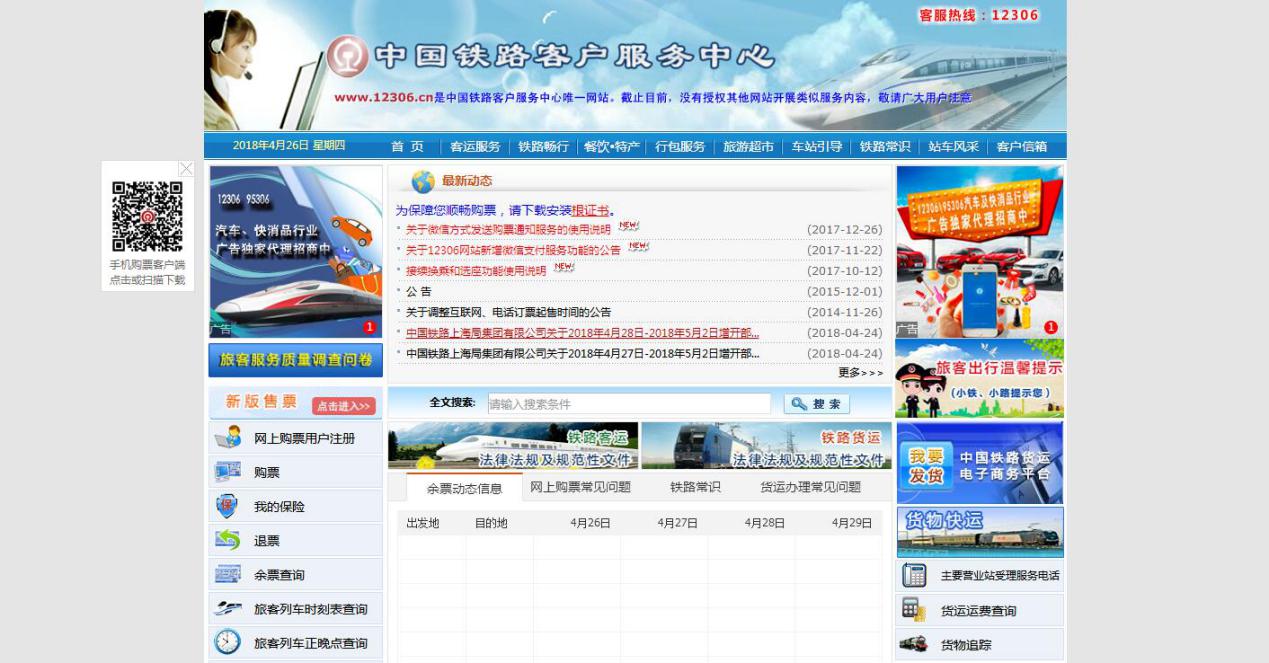This screenshot has width=1269, height=663.
Task: Click the 4月26日 column header
Action: click(590, 523)
